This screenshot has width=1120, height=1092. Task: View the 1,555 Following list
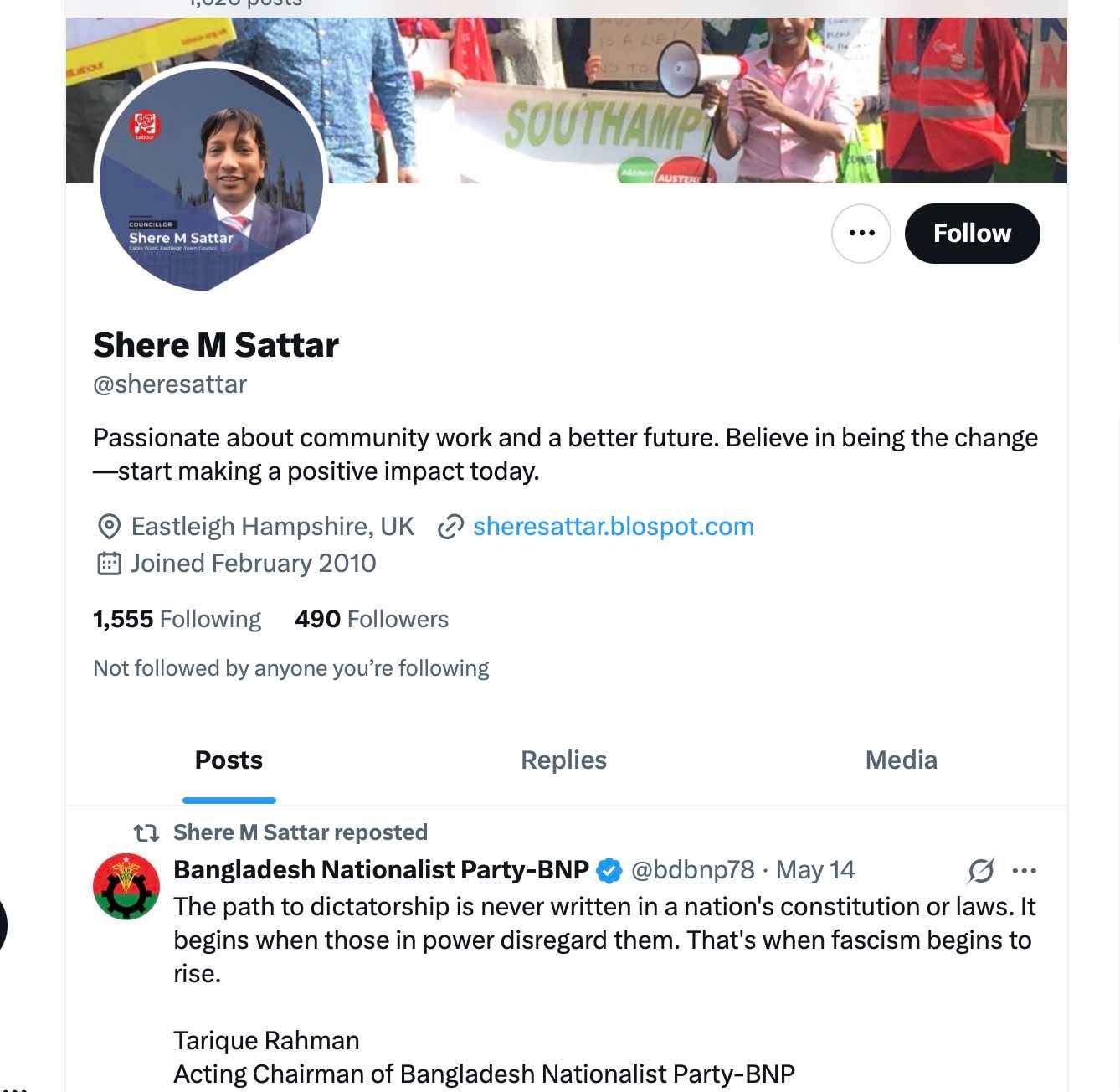177,619
